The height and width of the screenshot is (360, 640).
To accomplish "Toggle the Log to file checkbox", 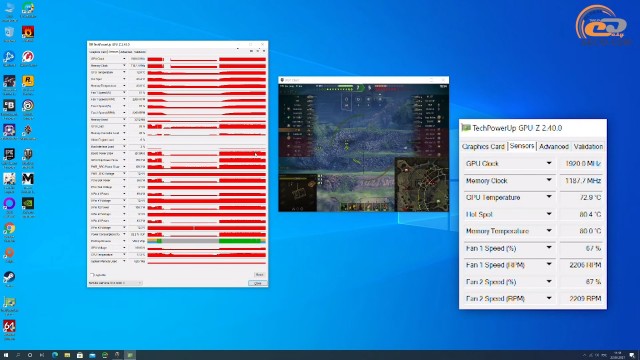I will point(92,275).
